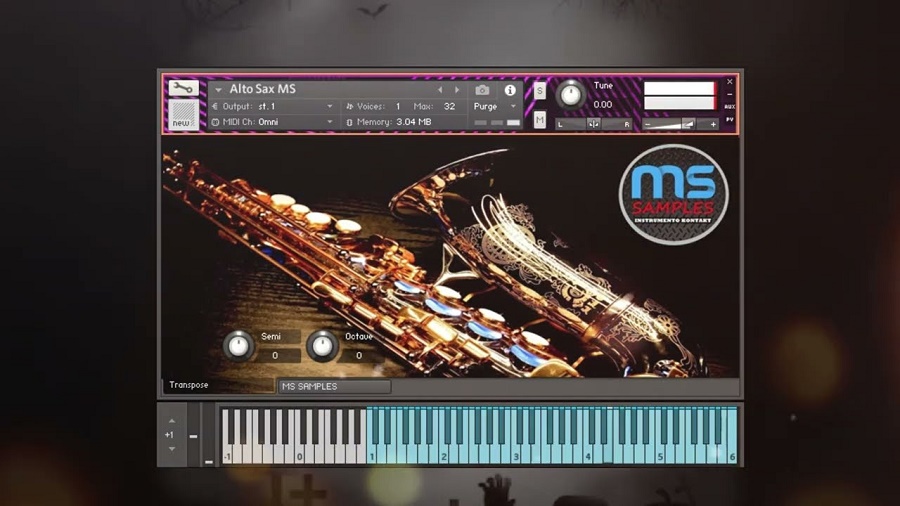Shift keyboard octave up arrow

[x=172, y=421]
